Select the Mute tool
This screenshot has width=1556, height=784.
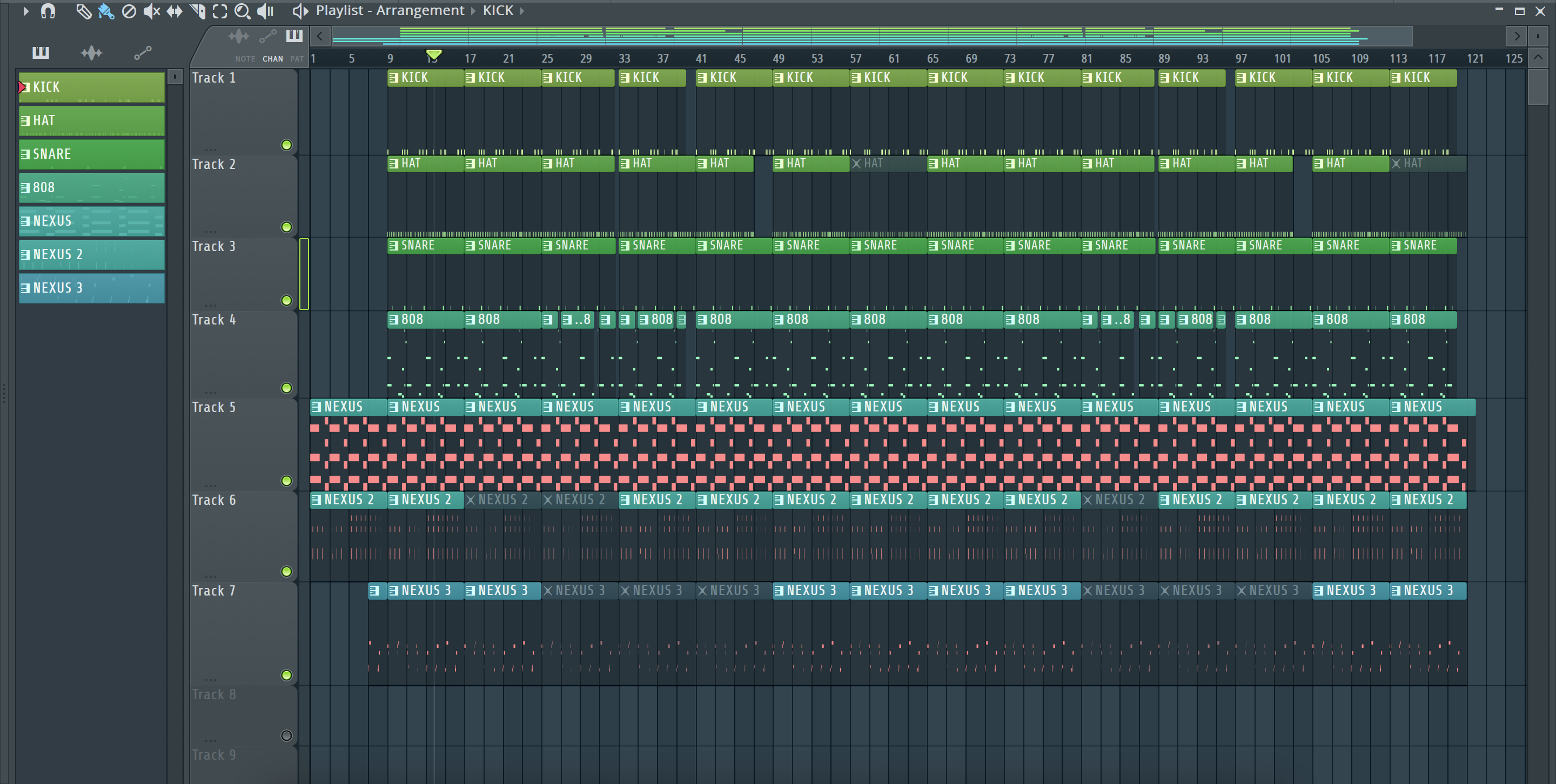tap(152, 11)
